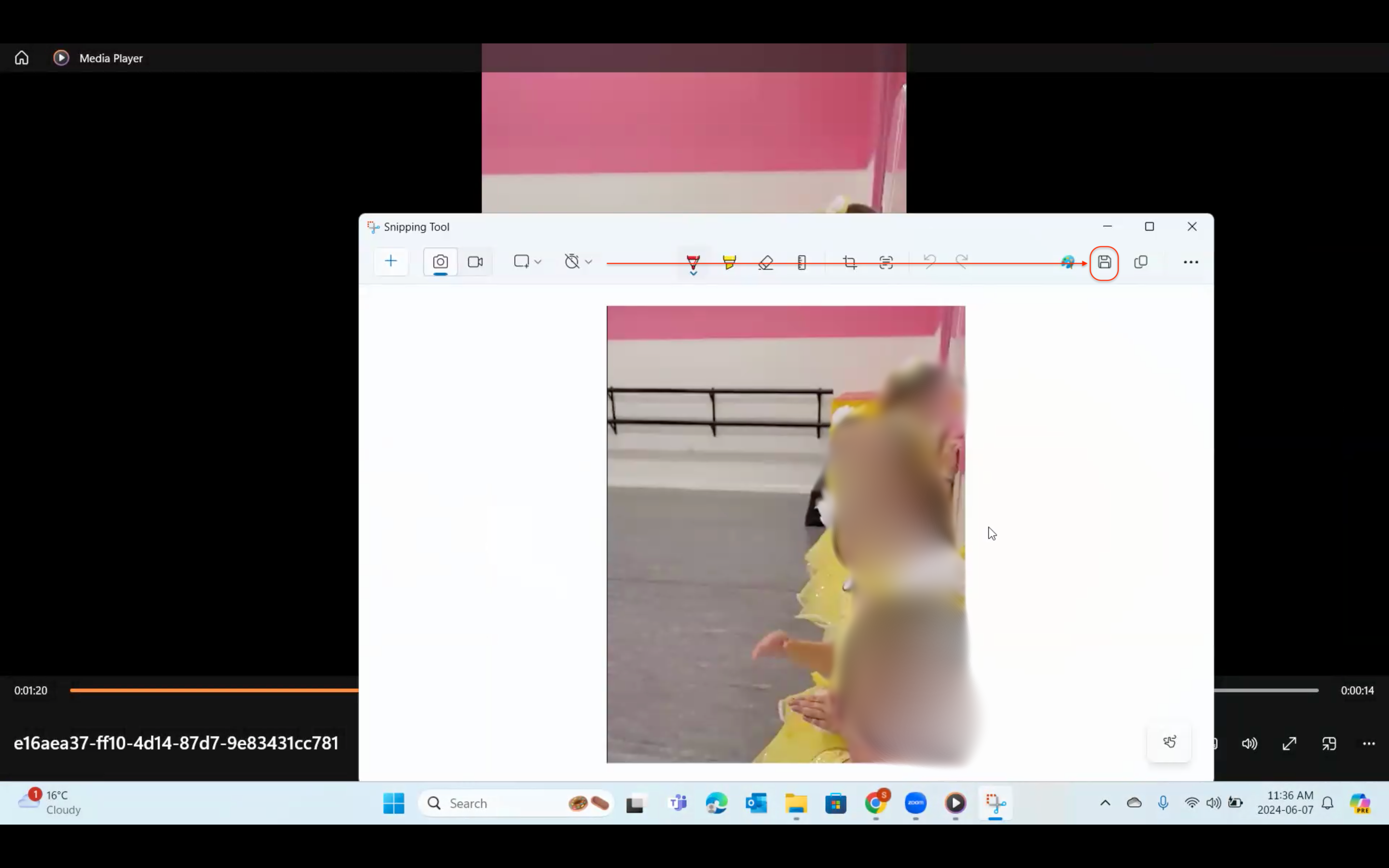1389x868 pixels.
Task: Open Media Player more options menu
Action: [x=1368, y=744]
